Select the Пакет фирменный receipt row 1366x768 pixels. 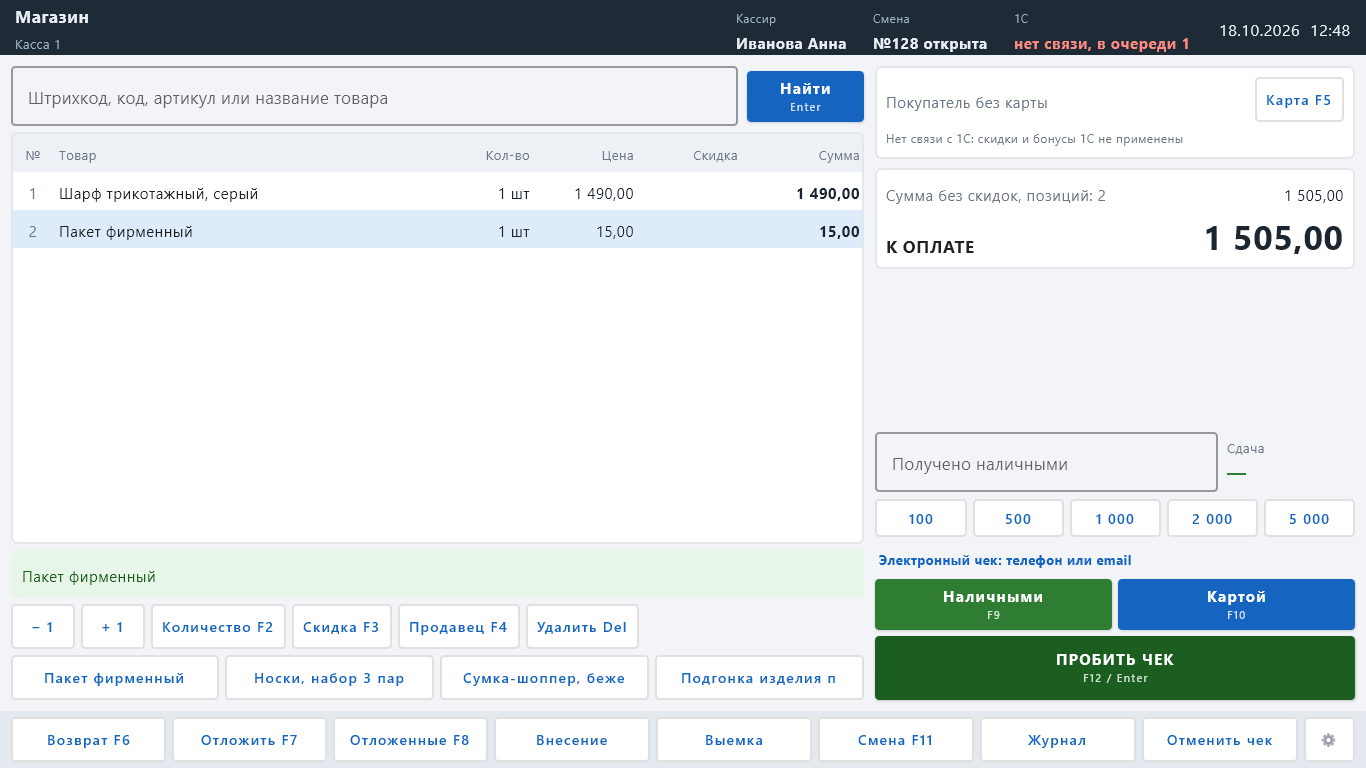click(437, 231)
